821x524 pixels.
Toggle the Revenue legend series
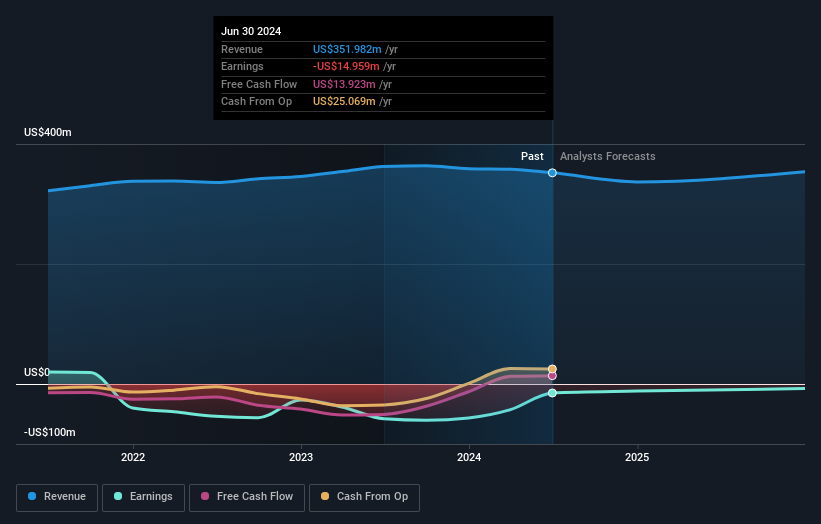[57, 497]
